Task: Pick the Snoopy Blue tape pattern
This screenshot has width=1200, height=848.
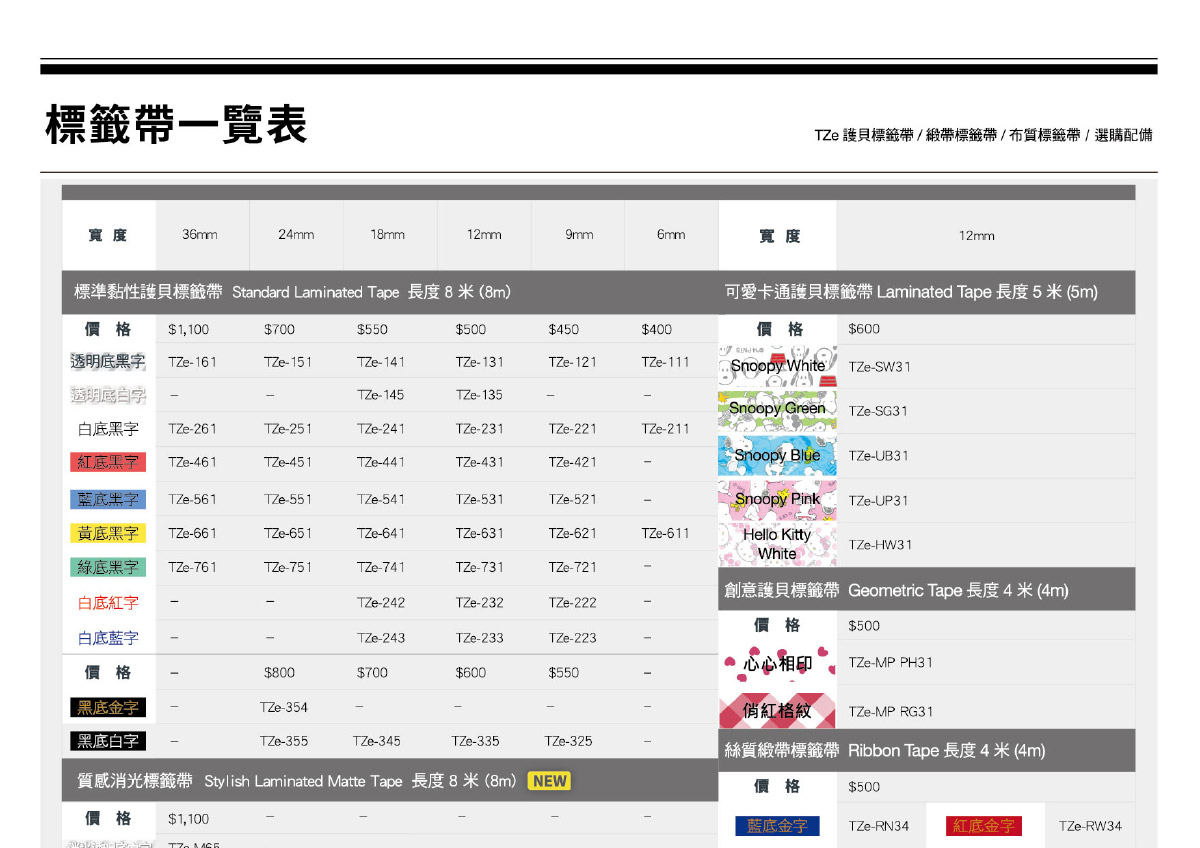Action: 777,455
